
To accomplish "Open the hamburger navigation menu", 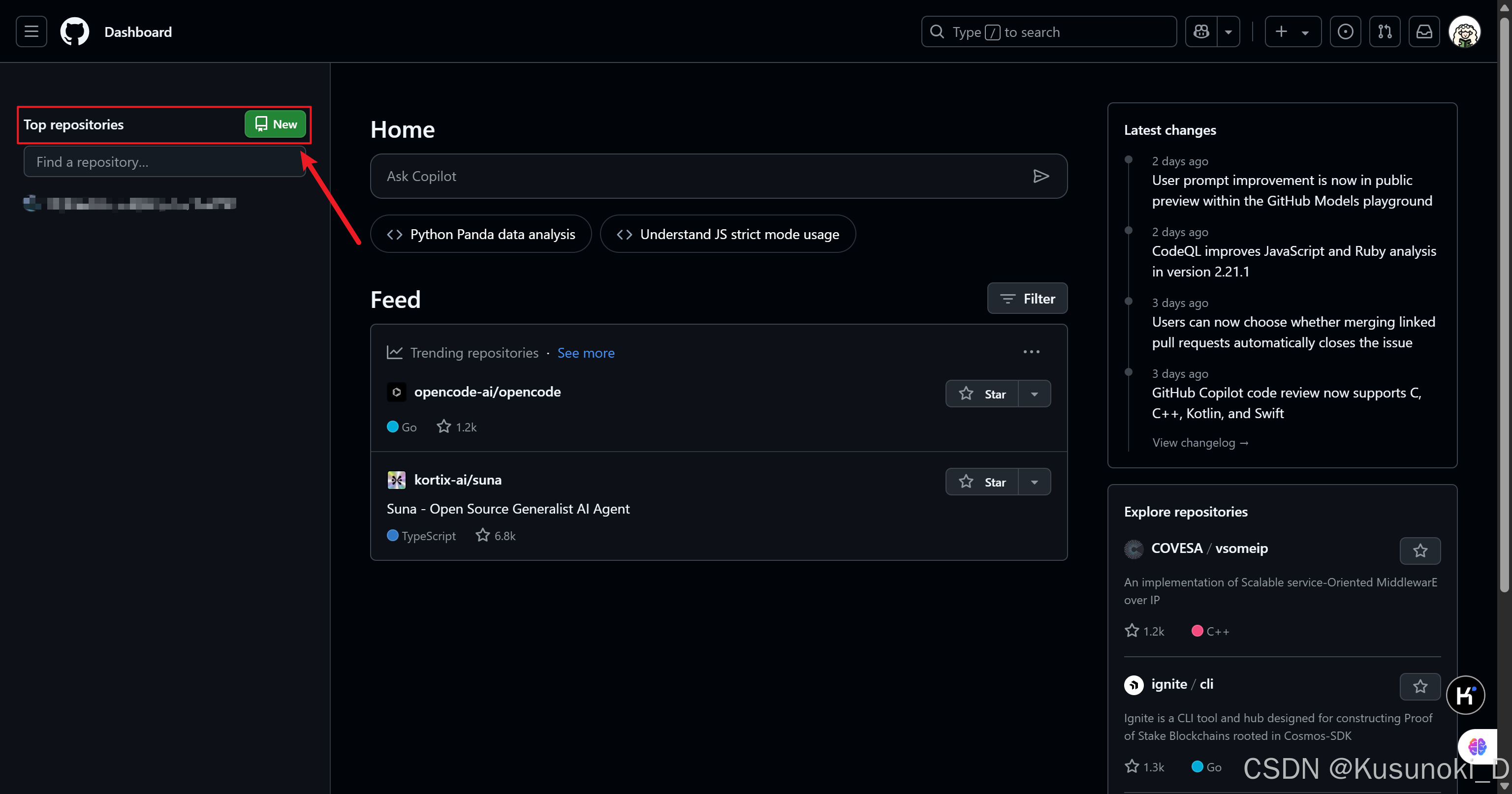I will tap(31, 31).
